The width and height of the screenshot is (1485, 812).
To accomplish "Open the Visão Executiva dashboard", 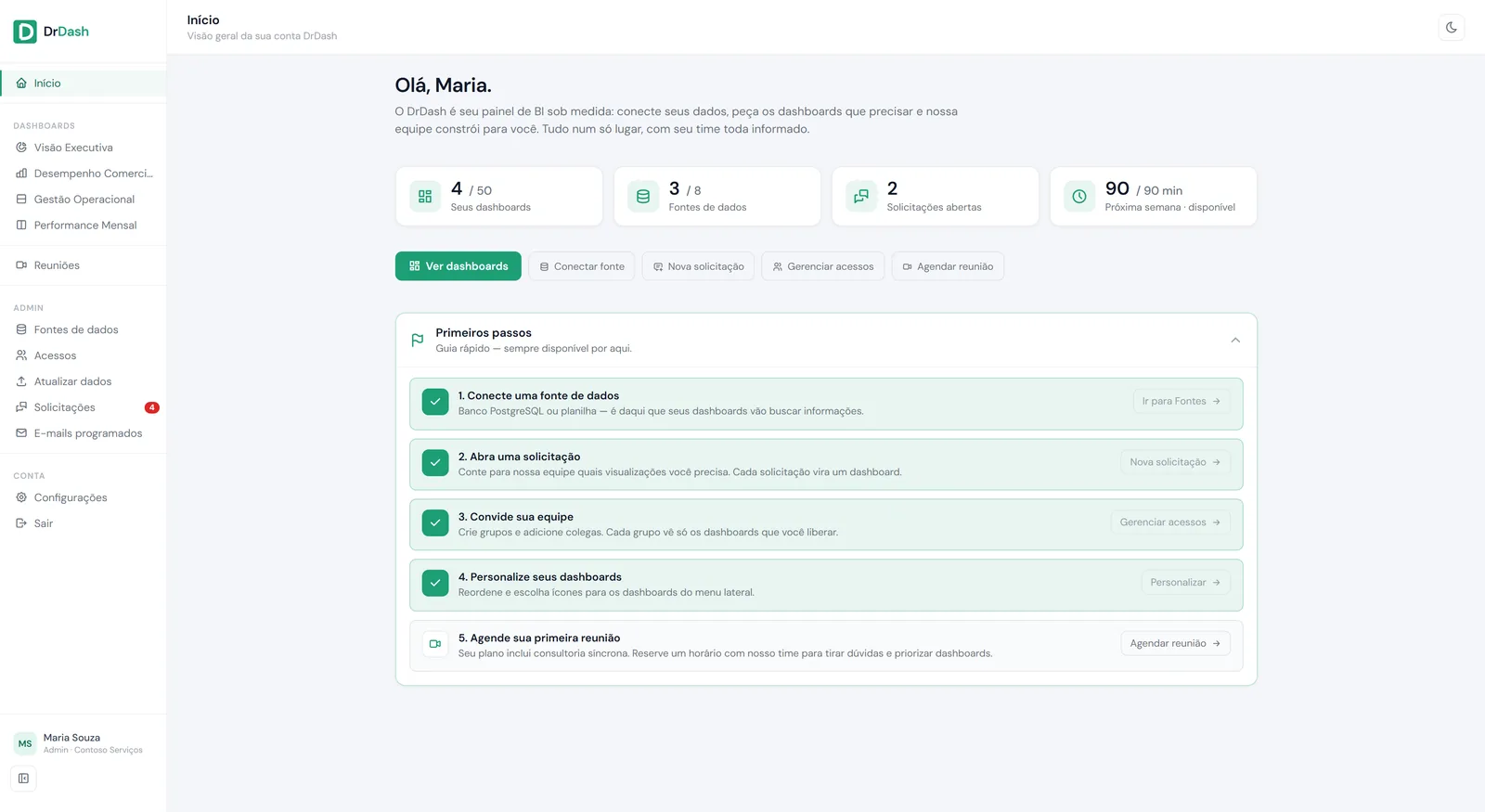I will click(x=84, y=148).
